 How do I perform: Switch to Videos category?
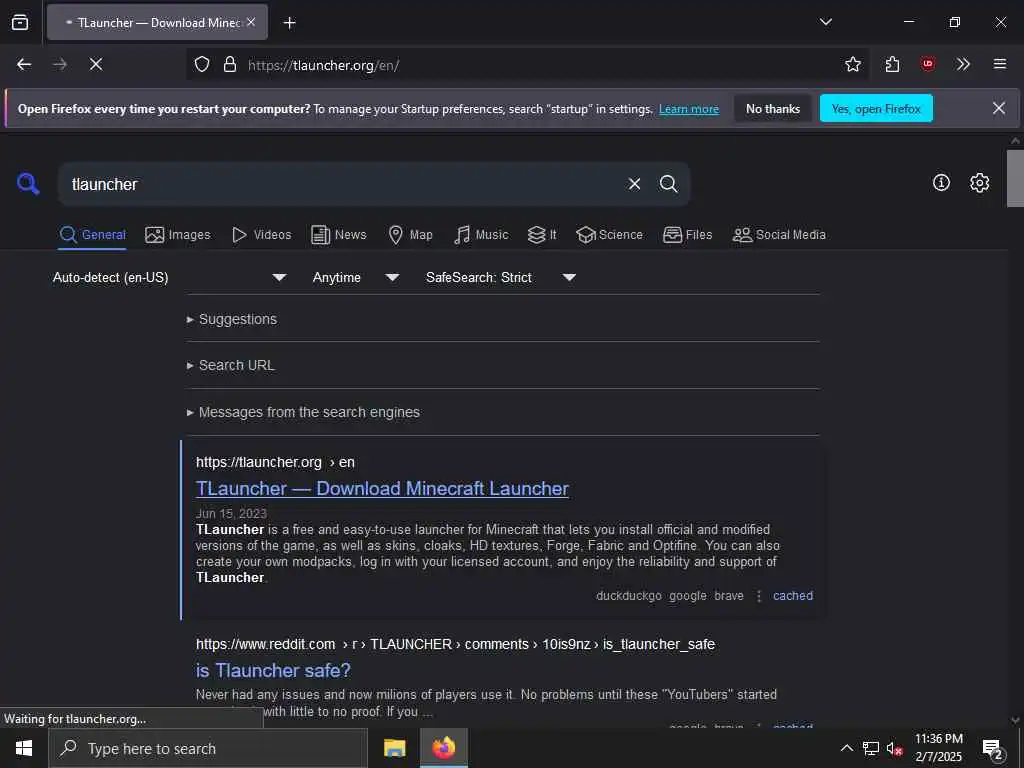(261, 235)
